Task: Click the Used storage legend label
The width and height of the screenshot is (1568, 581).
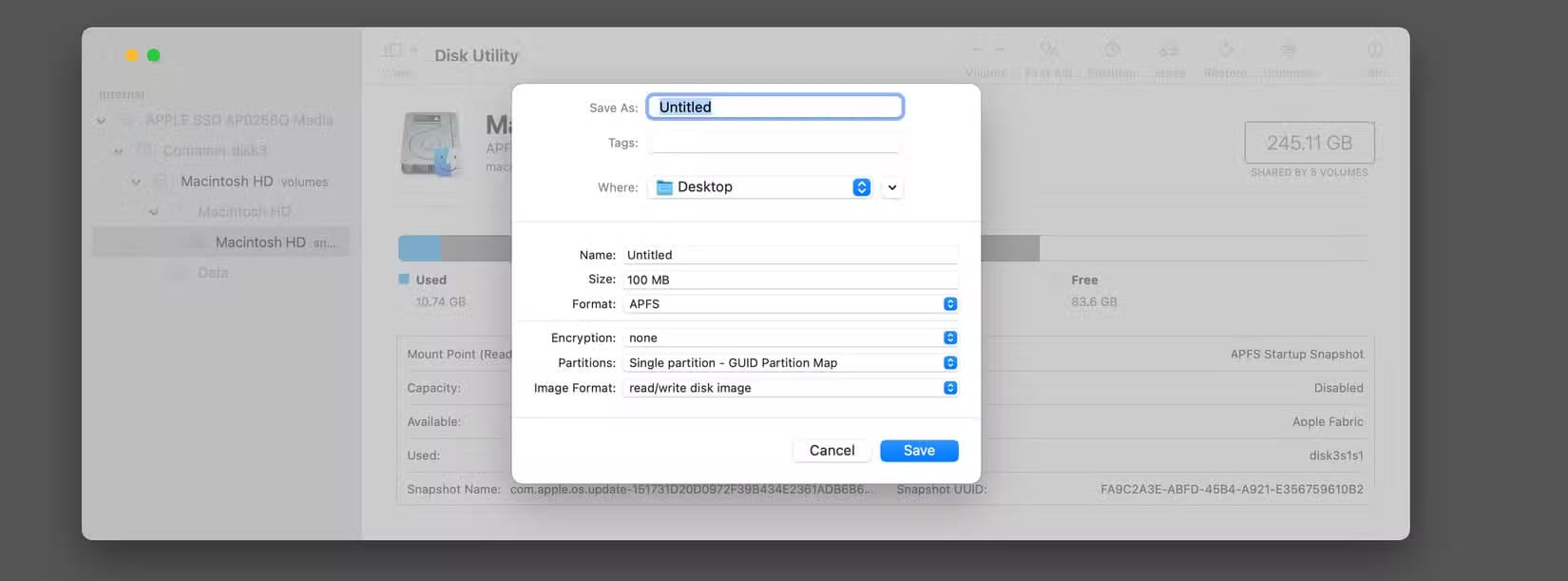Action: [x=430, y=280]
